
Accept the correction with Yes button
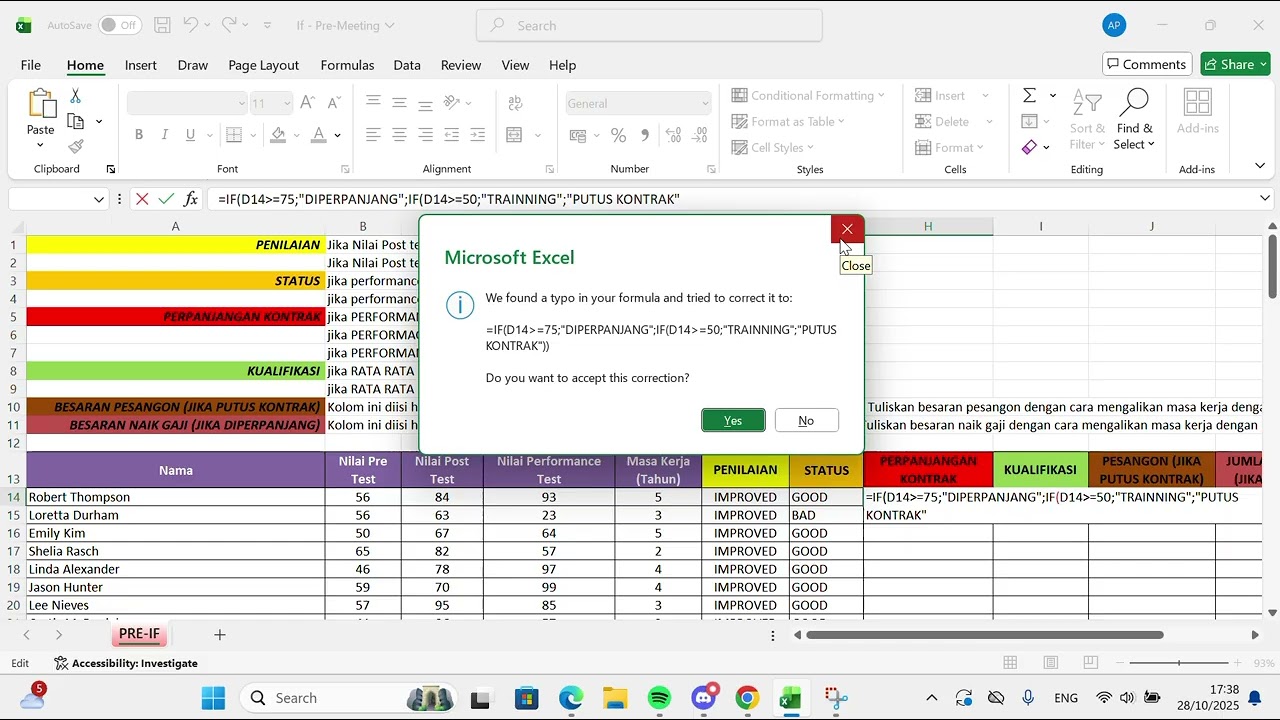[x=733, y=420]
